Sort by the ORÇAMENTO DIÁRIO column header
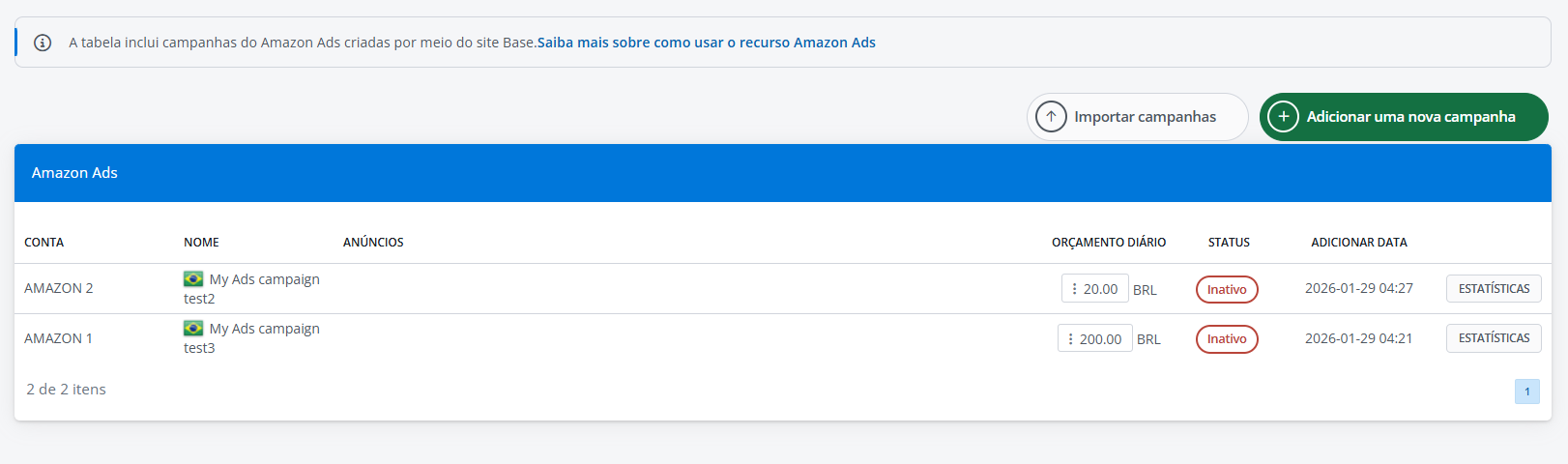Image resolution: width=1568 pixels, height=464 pixels. click(1109, 243)
